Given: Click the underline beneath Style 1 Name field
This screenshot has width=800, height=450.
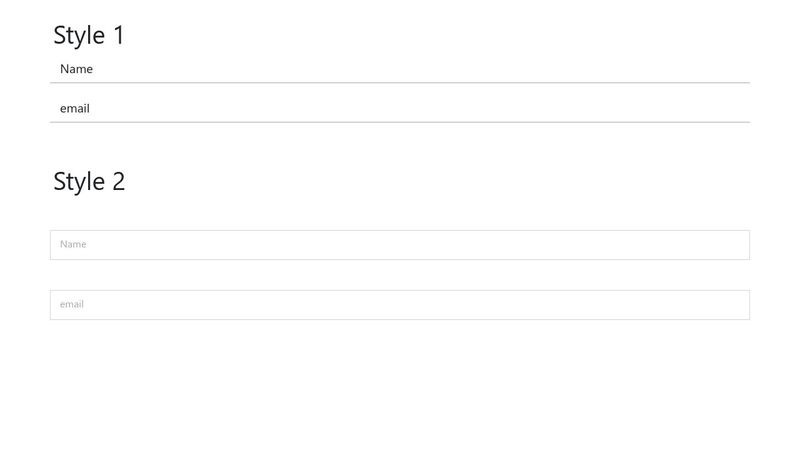Looking at the screenshot, I should [x=400, y=83].
